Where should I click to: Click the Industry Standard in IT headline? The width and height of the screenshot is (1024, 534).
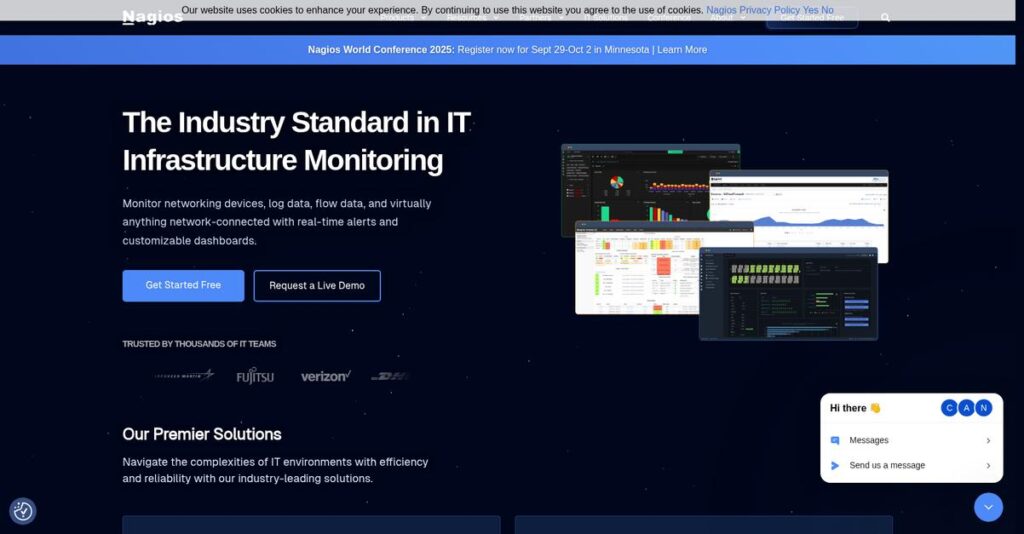296,141
